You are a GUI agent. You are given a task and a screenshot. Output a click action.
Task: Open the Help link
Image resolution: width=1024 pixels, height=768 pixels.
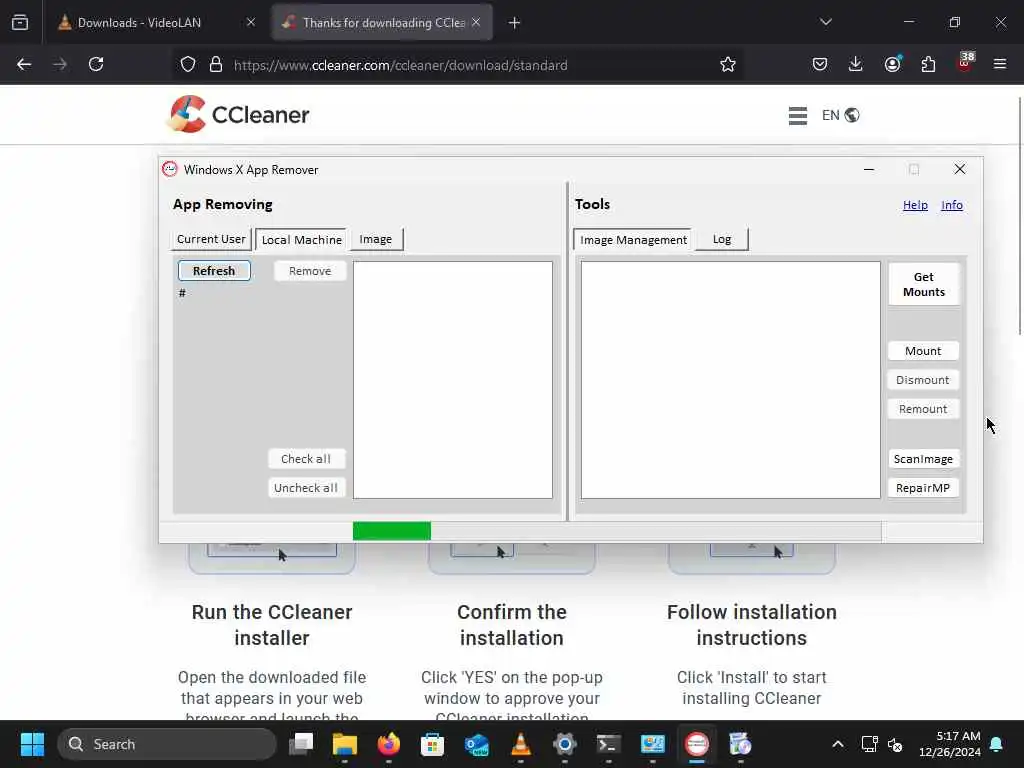pos(915,205)
